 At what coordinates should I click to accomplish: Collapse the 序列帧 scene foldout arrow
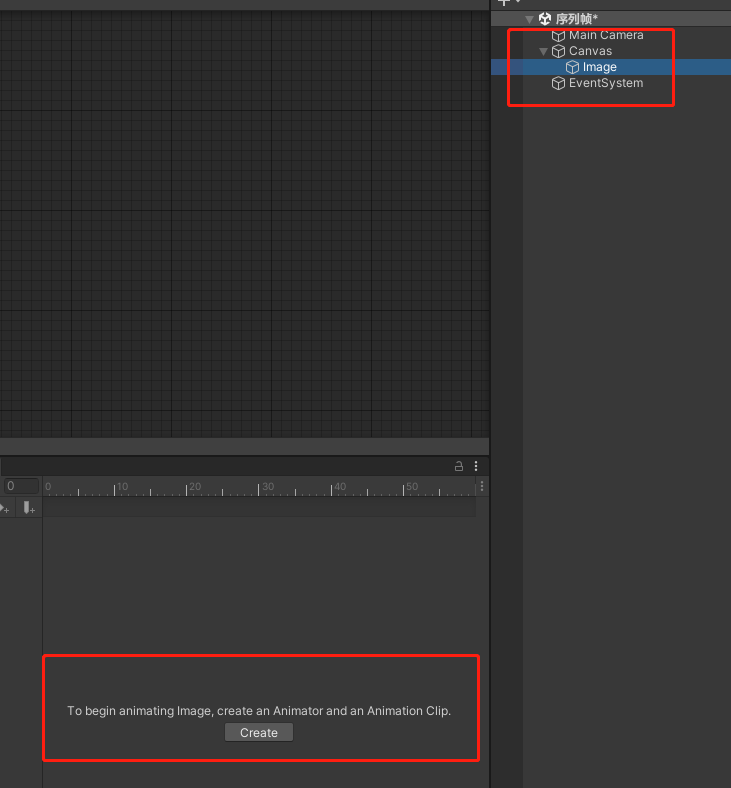click(x=529, y=20)
